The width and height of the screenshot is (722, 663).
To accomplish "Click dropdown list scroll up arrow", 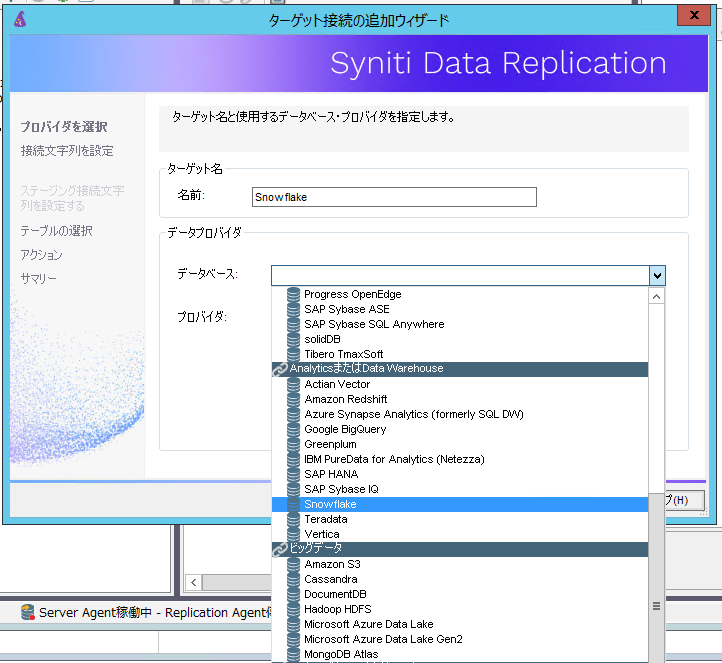I will coord(656,297).
